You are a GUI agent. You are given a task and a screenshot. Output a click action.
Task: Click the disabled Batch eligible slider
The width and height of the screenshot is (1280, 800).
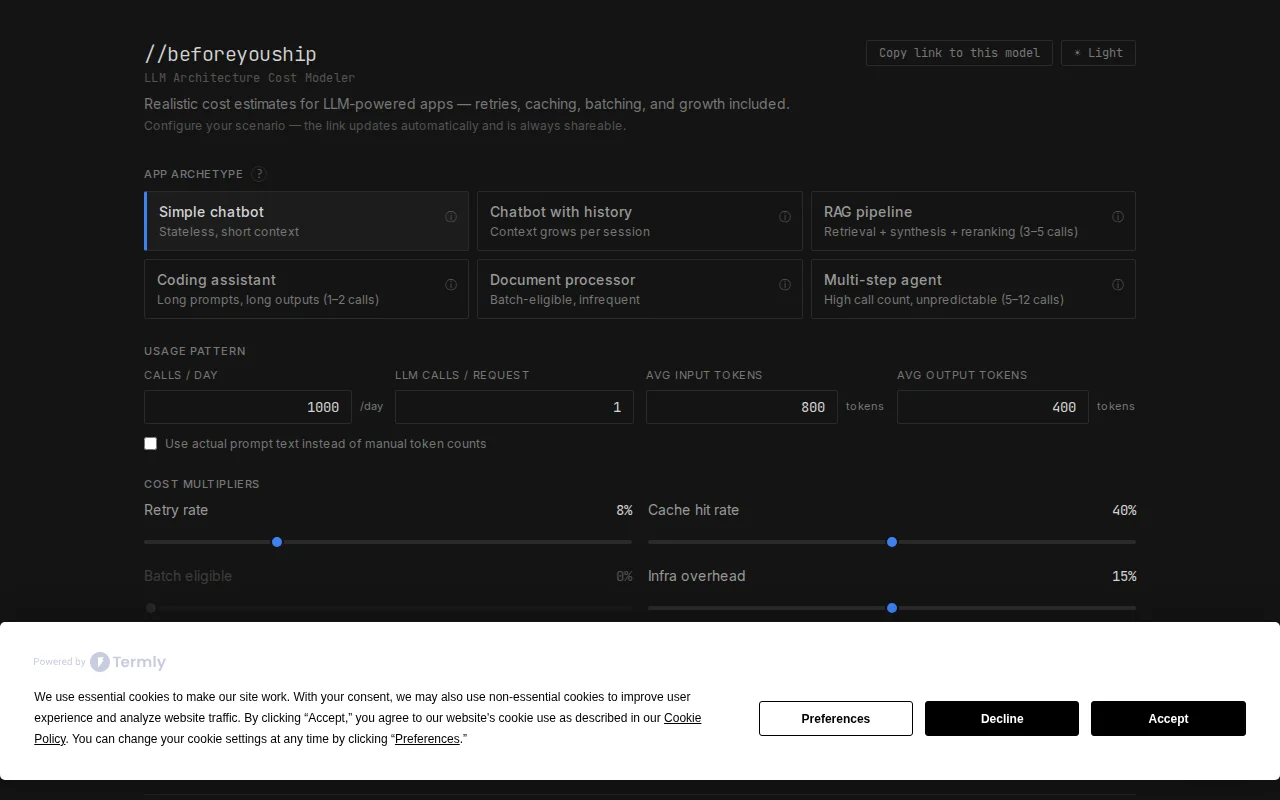[x=388, y=608]
